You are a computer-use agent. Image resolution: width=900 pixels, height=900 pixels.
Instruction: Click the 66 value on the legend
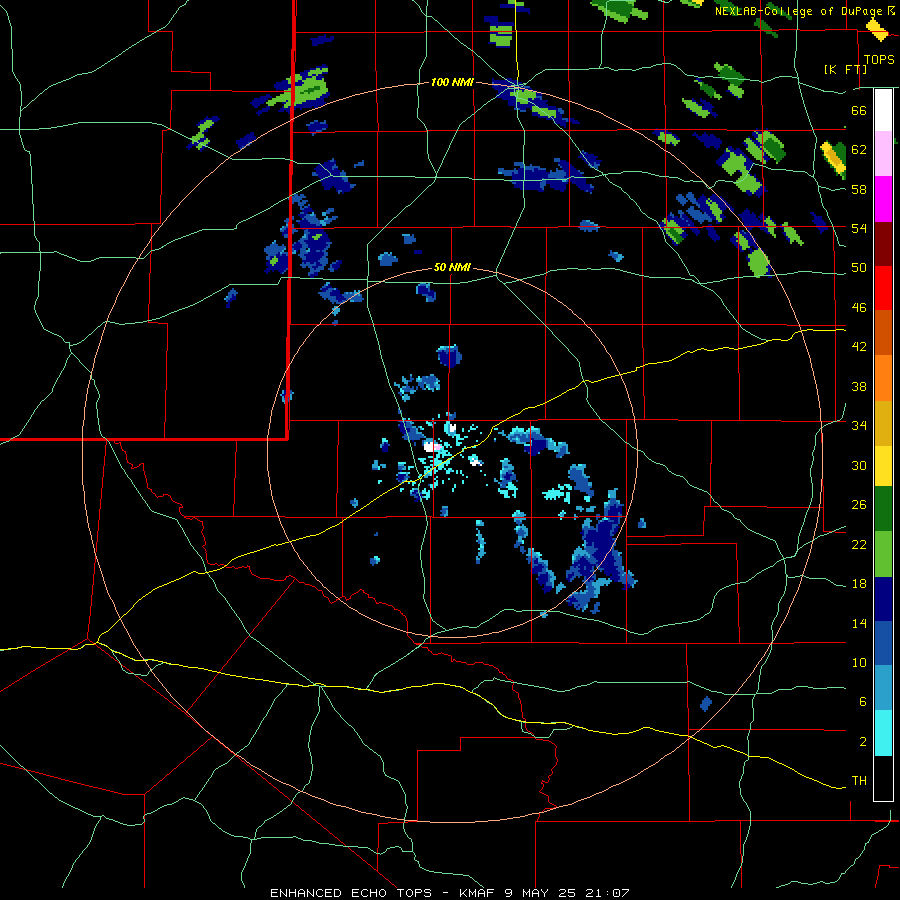pos(859,110)
